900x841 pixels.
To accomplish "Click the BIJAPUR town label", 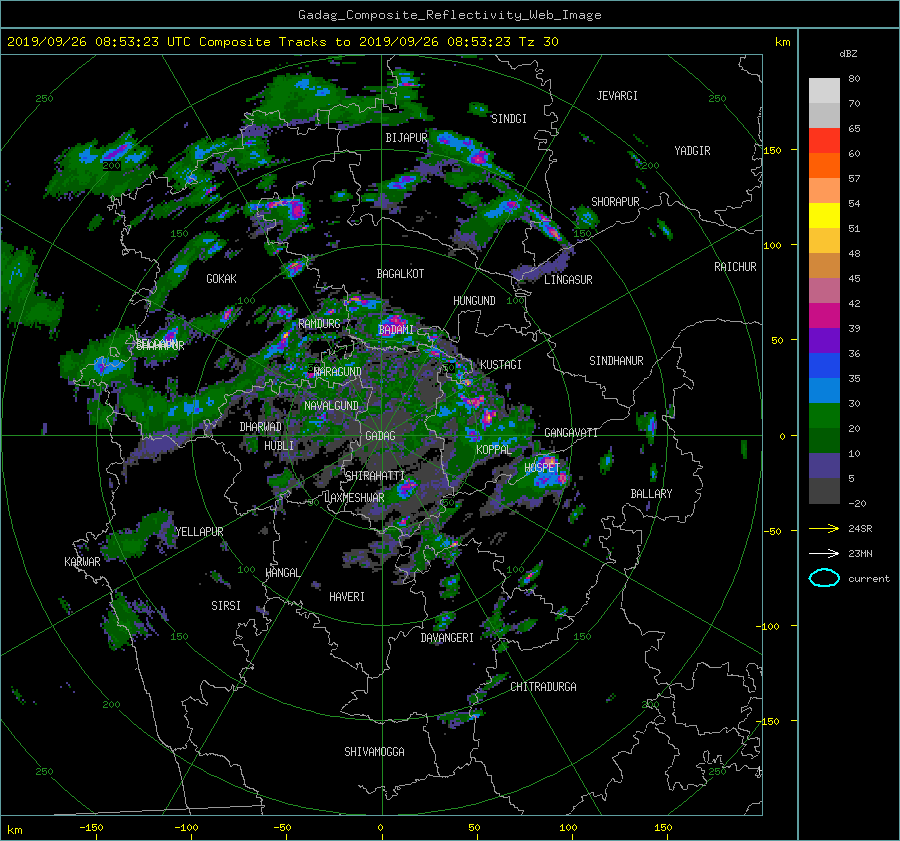I will (406, 138).
